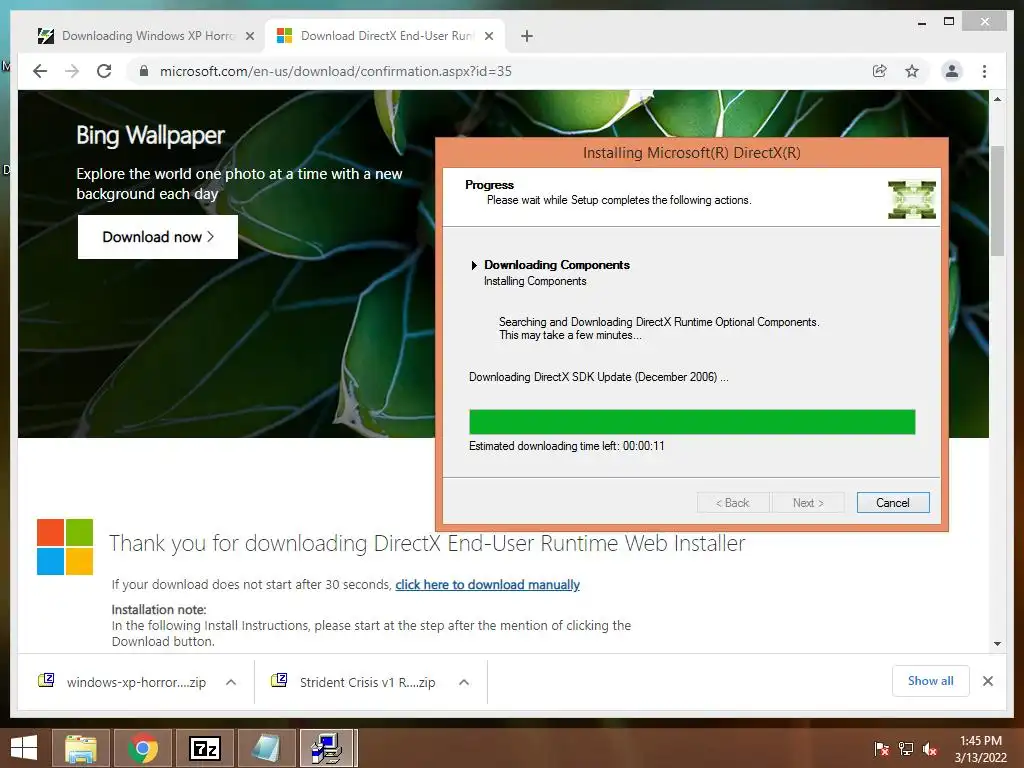This screenshot has height=768, width=1024.
Task: Click the Downloading DirectX SDK Update status text
Action: point(598,377)
